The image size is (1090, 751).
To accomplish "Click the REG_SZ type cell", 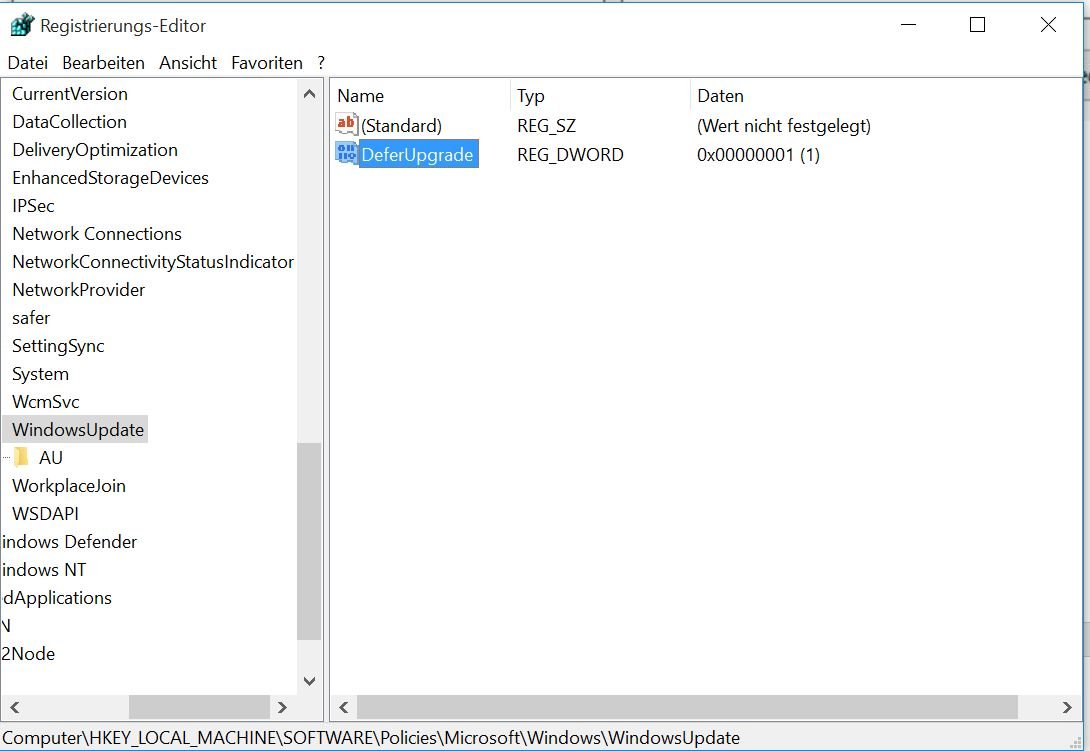I will point(546,126).
